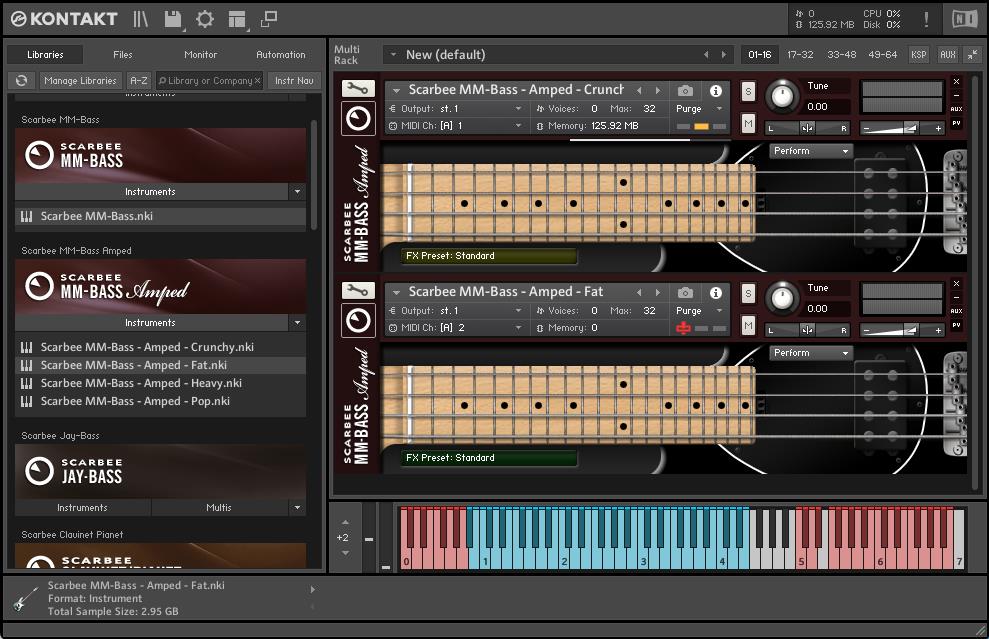Mute the Fat bass instrument
Viewport: 989px width, 639px height.
pos(748,325)
